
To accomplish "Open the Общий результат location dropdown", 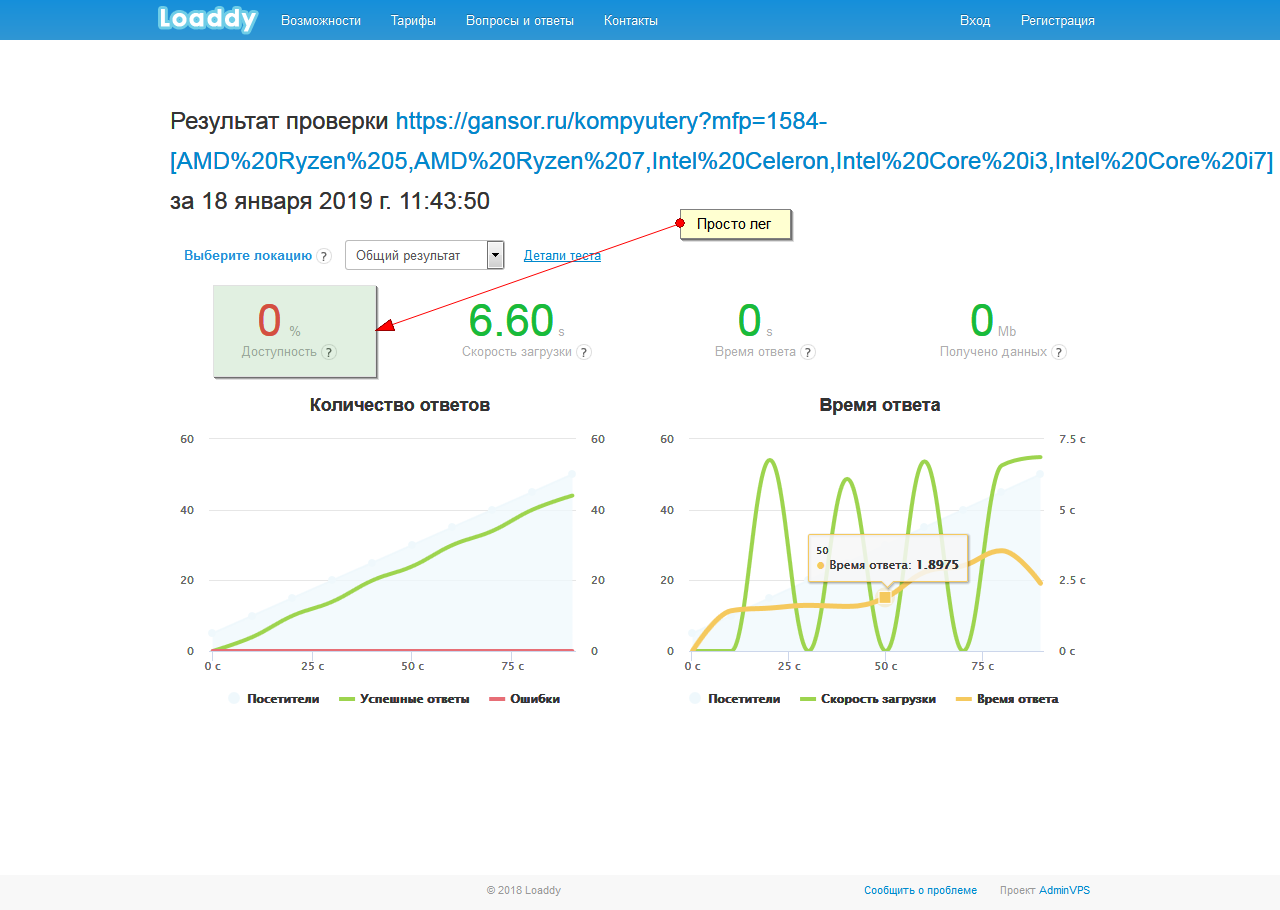I will [415, 256].
